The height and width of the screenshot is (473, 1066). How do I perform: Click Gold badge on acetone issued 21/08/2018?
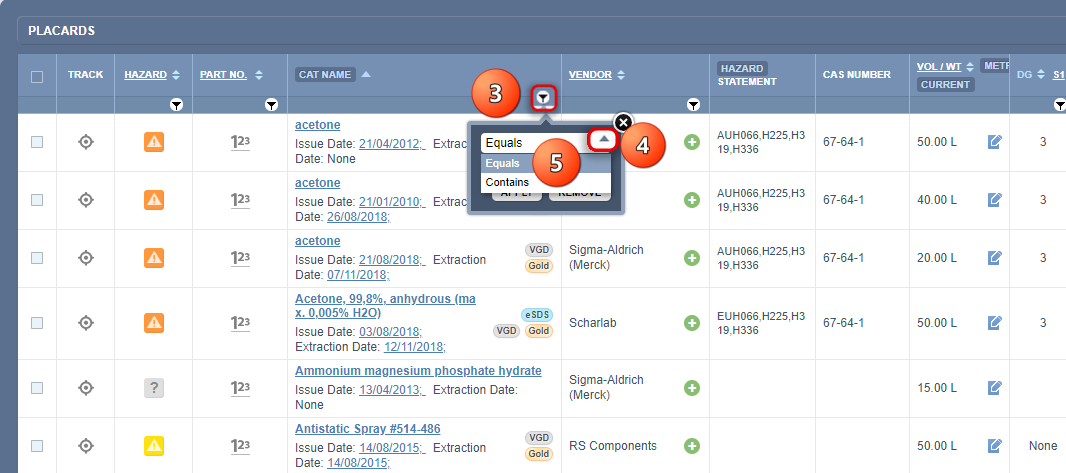tap(538, 266)
